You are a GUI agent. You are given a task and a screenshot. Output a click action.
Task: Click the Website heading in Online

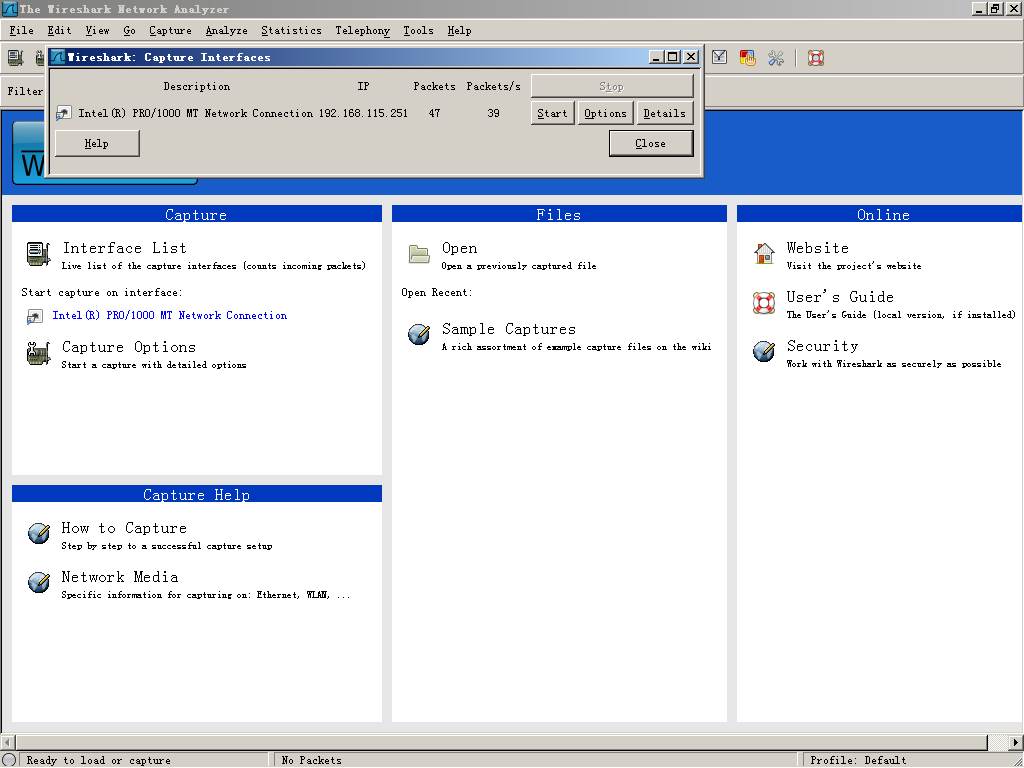(x=818, y=248)
